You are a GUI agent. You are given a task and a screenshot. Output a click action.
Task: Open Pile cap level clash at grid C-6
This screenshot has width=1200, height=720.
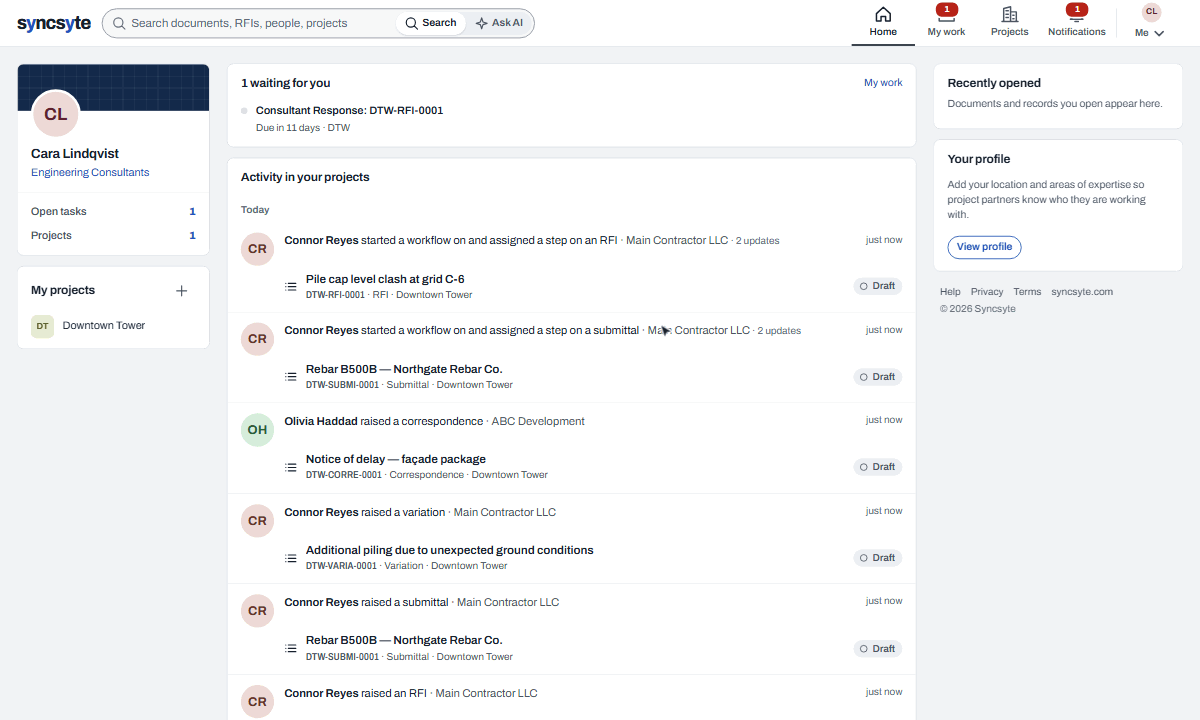(x=385, y=279)
